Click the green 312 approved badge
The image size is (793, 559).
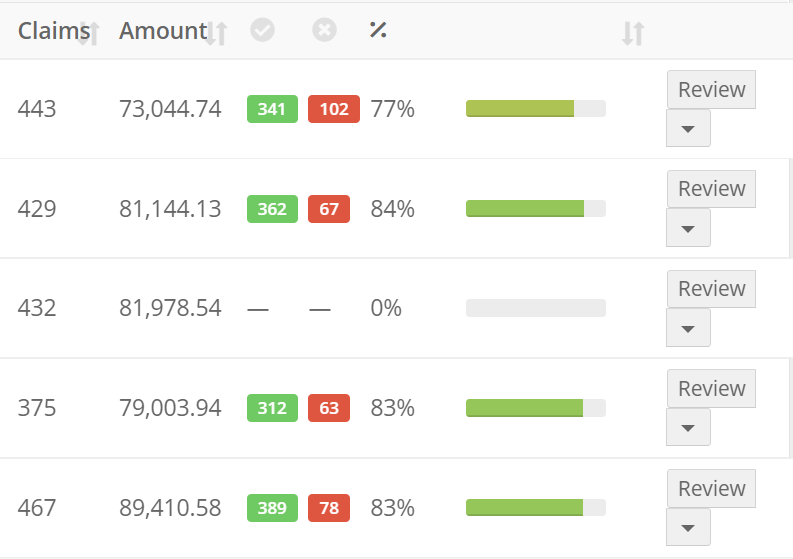pos(272,408)
